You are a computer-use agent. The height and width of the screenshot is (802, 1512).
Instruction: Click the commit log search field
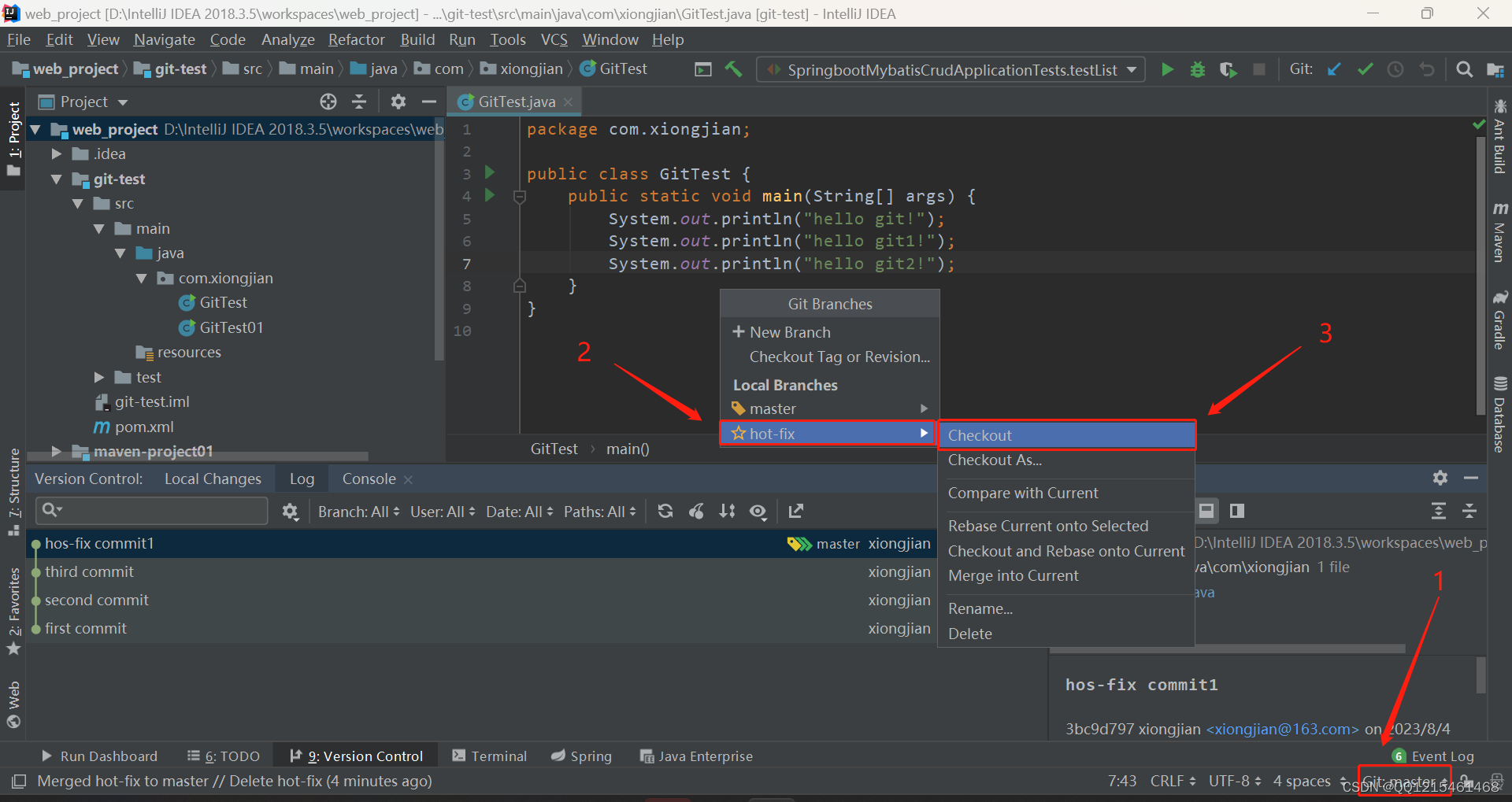pyautogui.click(x=152, y=511)
